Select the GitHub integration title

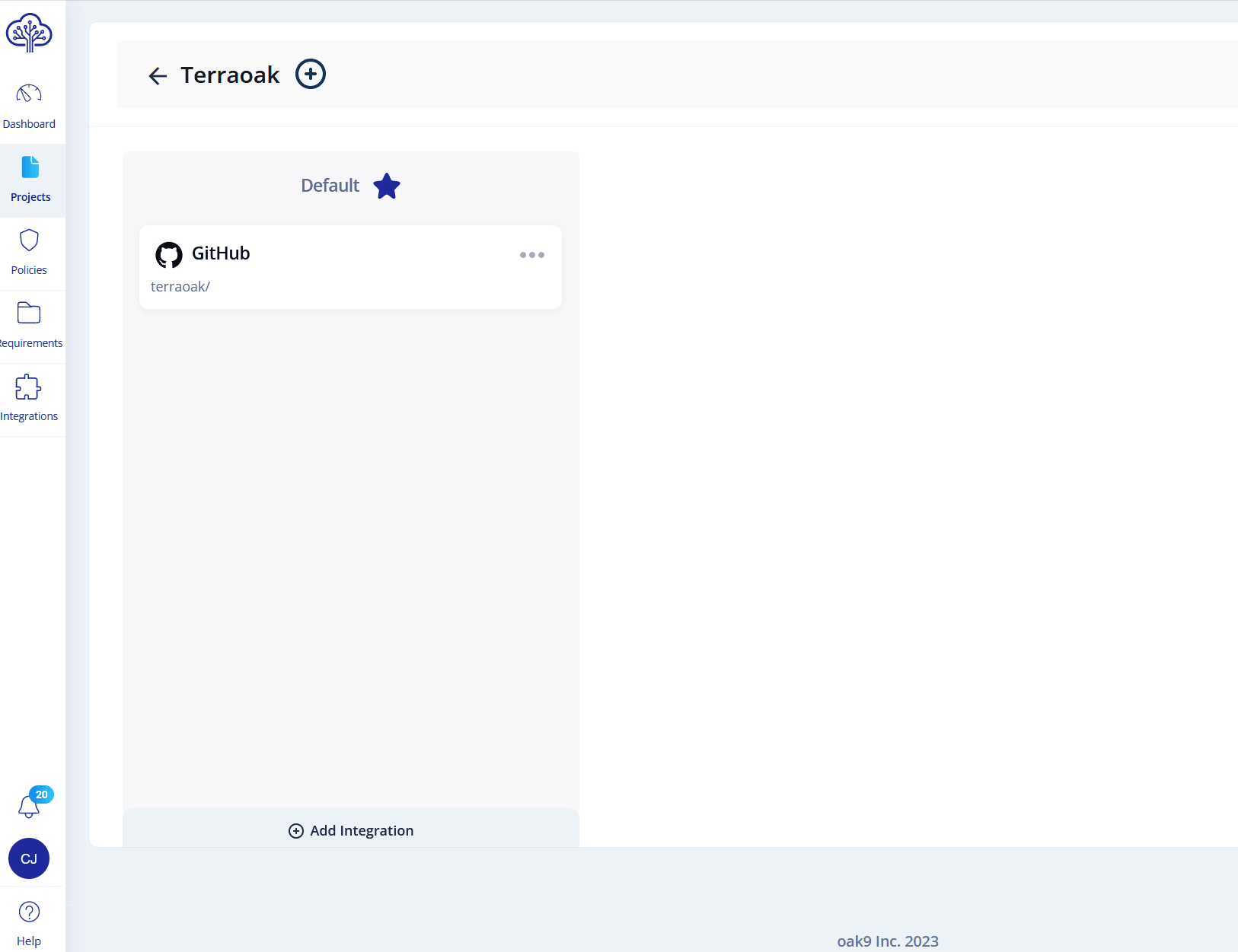(x=221, y=253)
